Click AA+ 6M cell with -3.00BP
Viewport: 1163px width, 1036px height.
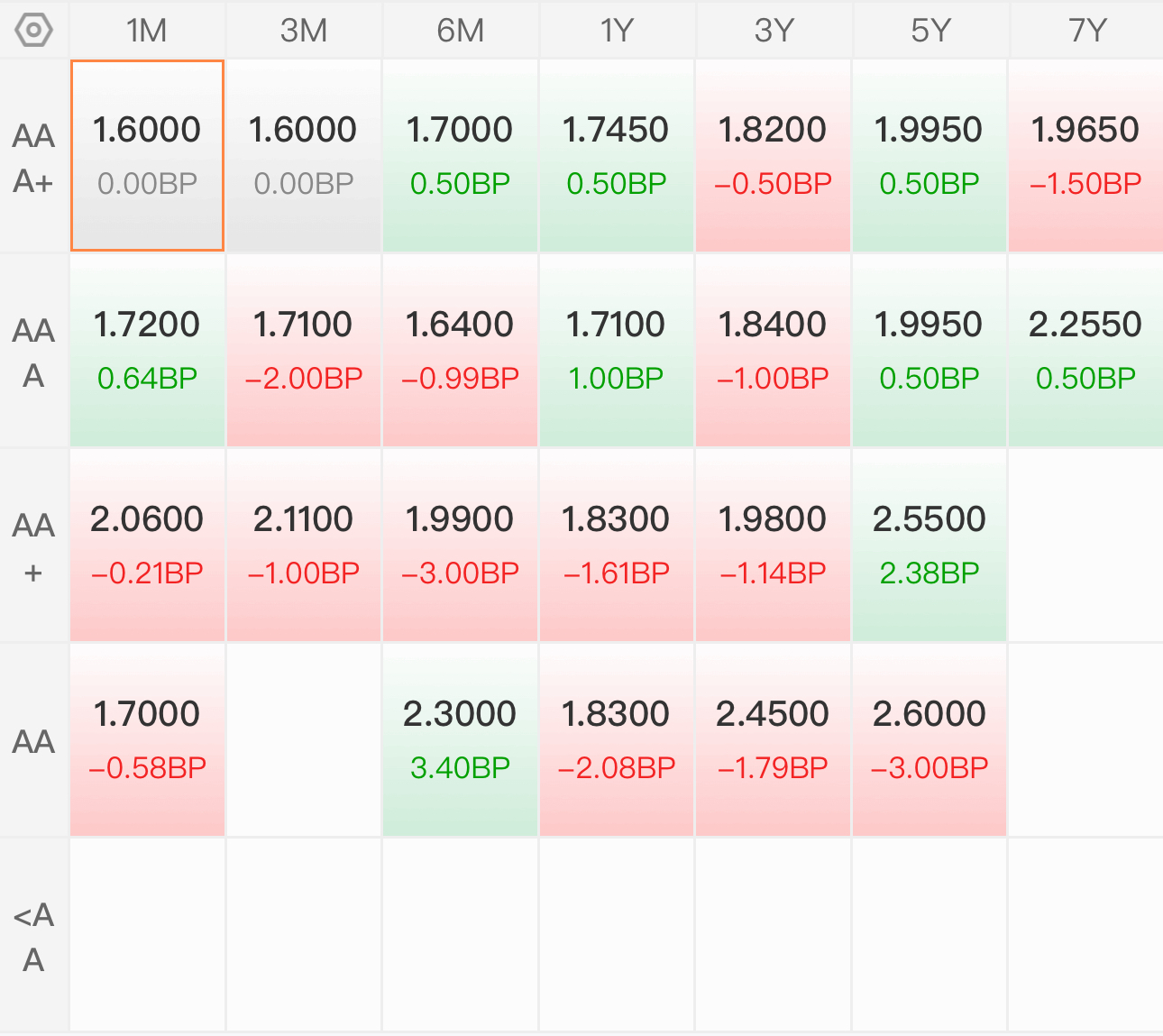460,546
